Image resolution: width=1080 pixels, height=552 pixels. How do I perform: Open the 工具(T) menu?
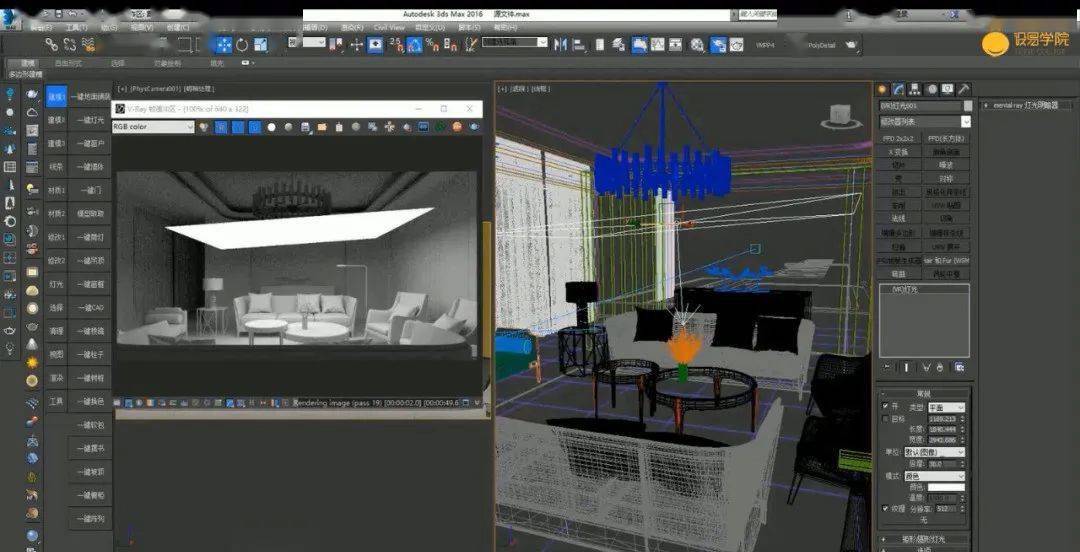76,28
